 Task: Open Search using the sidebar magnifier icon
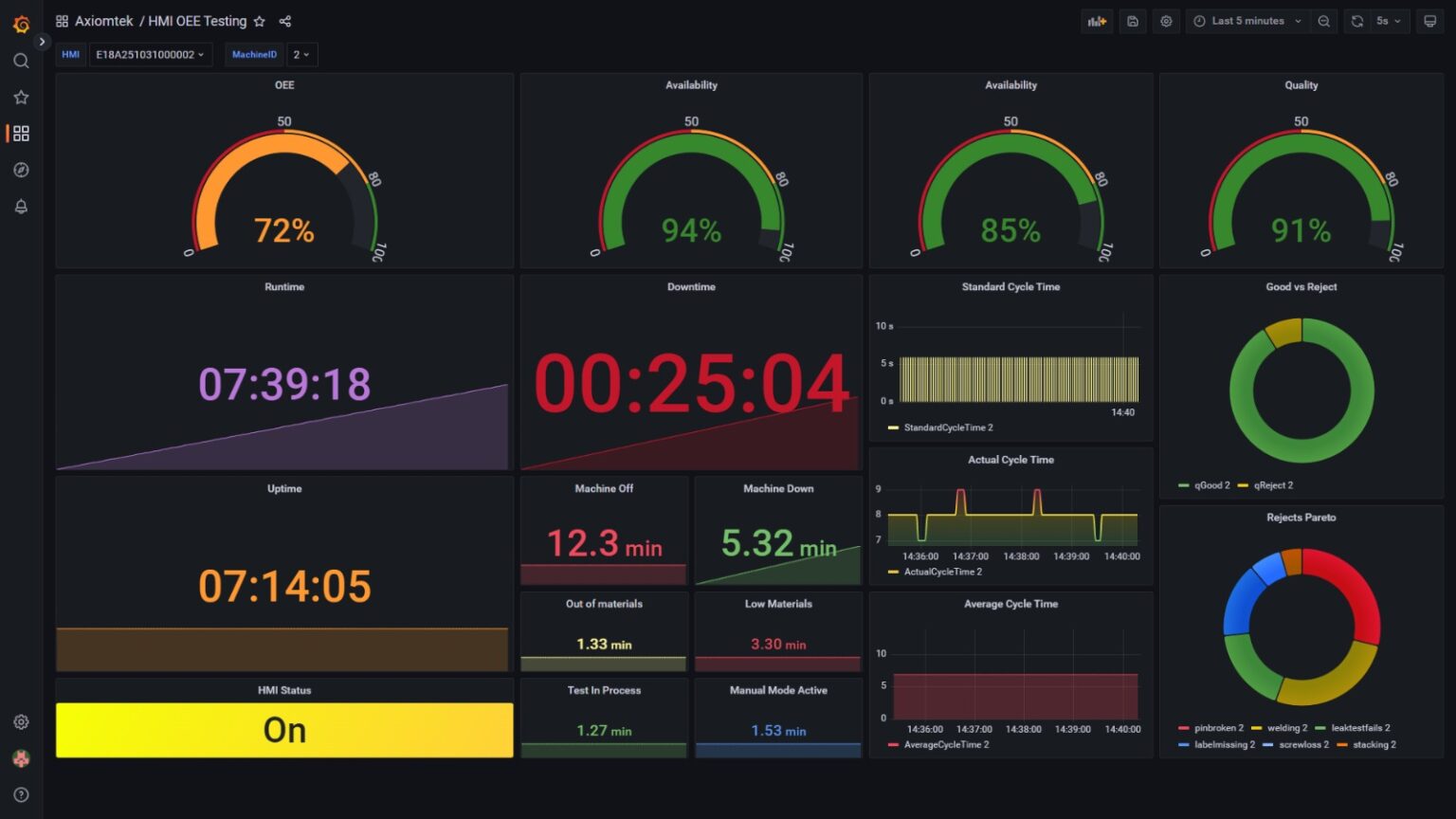[21, 60]
